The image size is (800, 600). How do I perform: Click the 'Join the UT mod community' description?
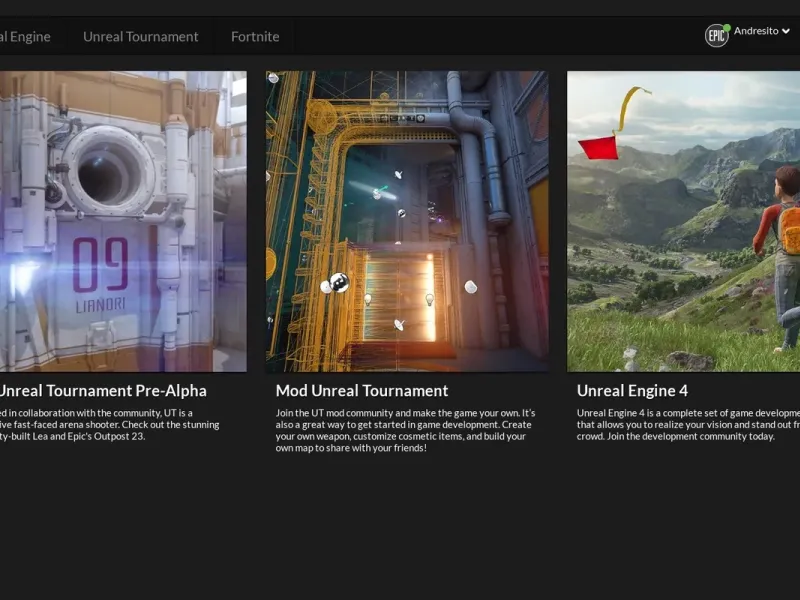point(406,430)
